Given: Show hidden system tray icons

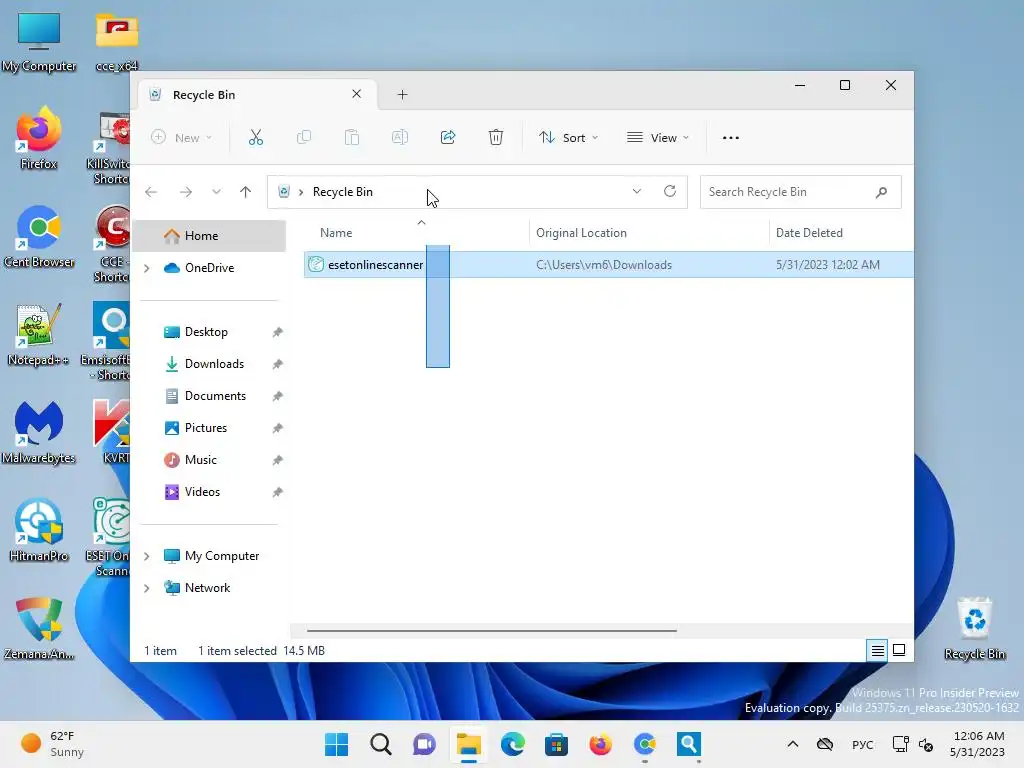Looking at the screenshot, I should coord(793,744).
